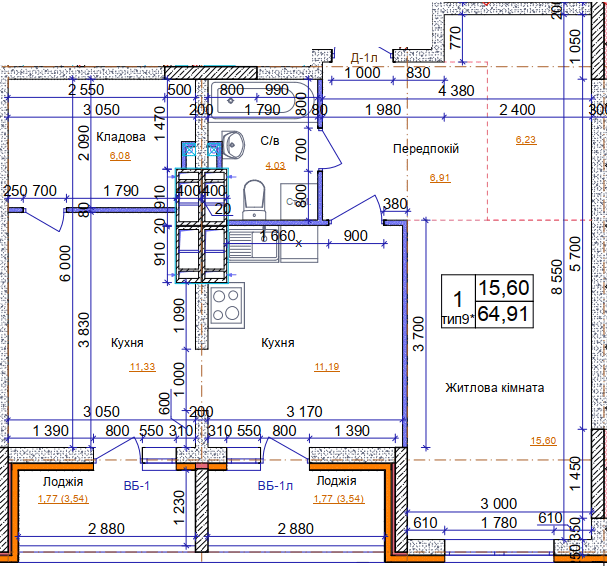
Task: Select the 3 170 dimension text
Action: pyautogui.click(x=304, y=412)
